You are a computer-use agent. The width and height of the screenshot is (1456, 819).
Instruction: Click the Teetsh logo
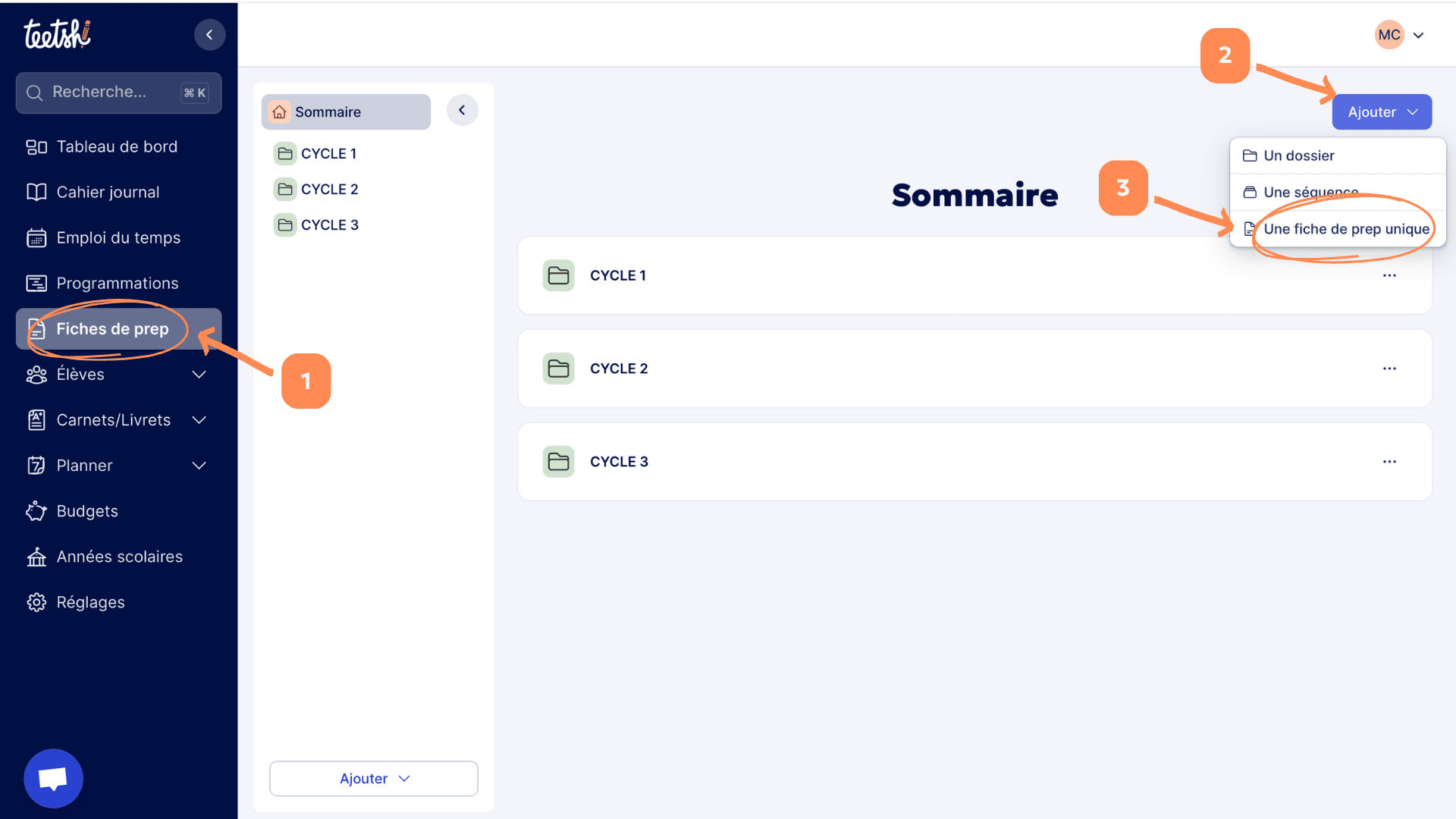[x=58, y=35]
